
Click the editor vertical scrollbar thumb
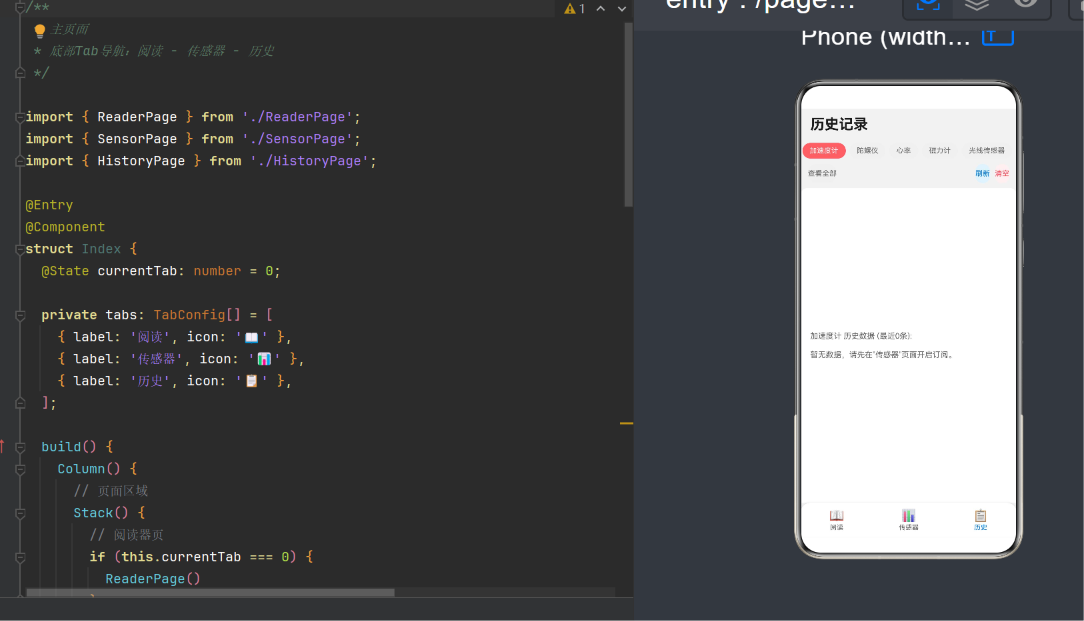(628, 114)
